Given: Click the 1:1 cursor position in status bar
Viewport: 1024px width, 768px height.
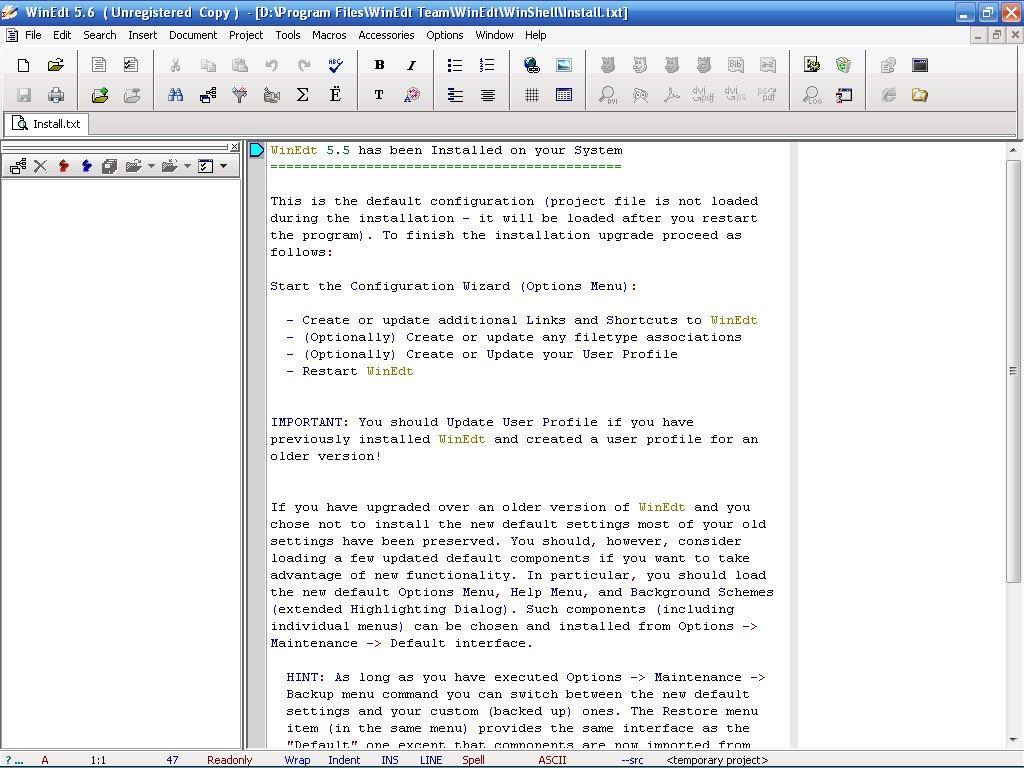Looking at the screenshot, I should click(x=98, y=760).
